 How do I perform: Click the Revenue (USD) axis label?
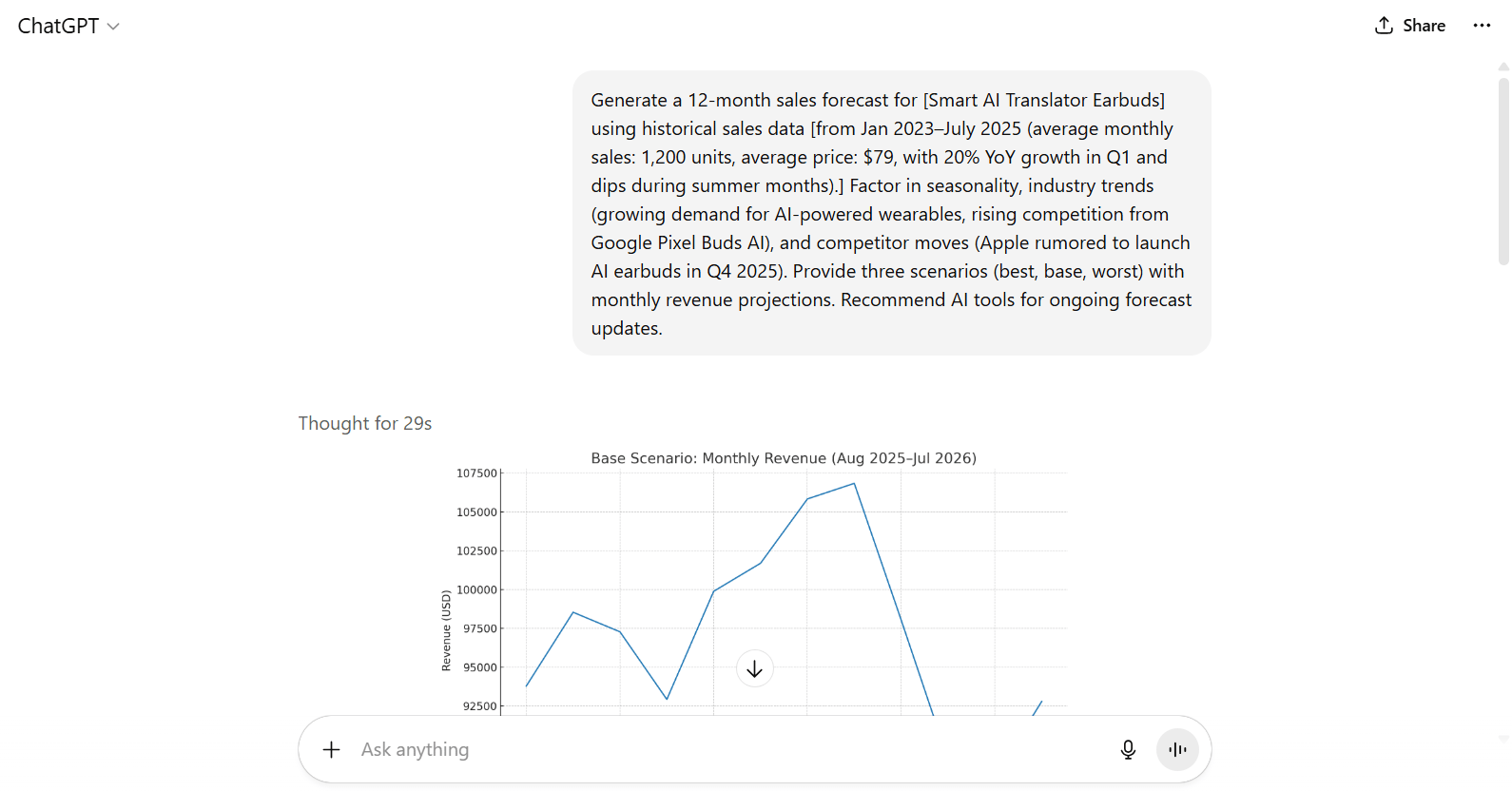click(446, 630)
